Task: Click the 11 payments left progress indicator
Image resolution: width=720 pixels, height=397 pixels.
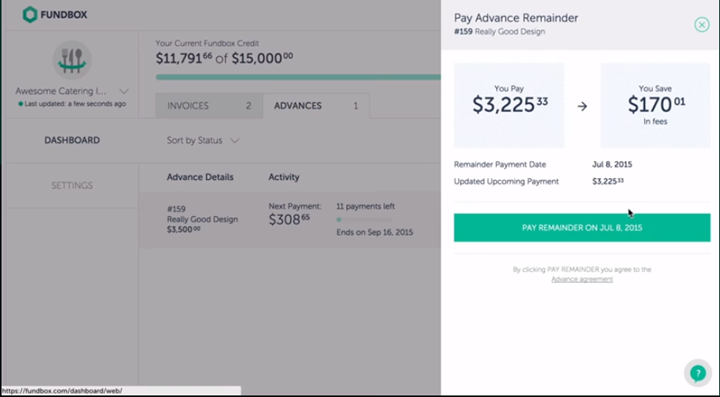Action: click(365, 220)
